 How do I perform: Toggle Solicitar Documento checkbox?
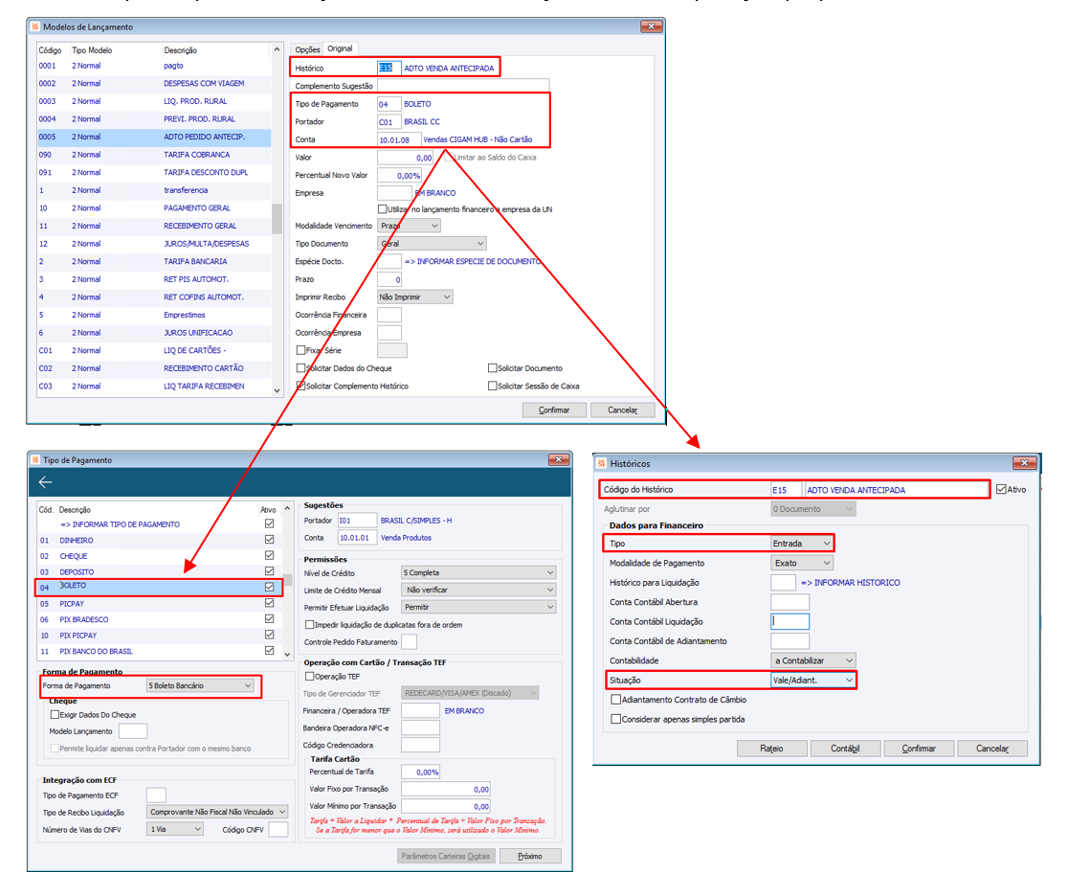492,368
